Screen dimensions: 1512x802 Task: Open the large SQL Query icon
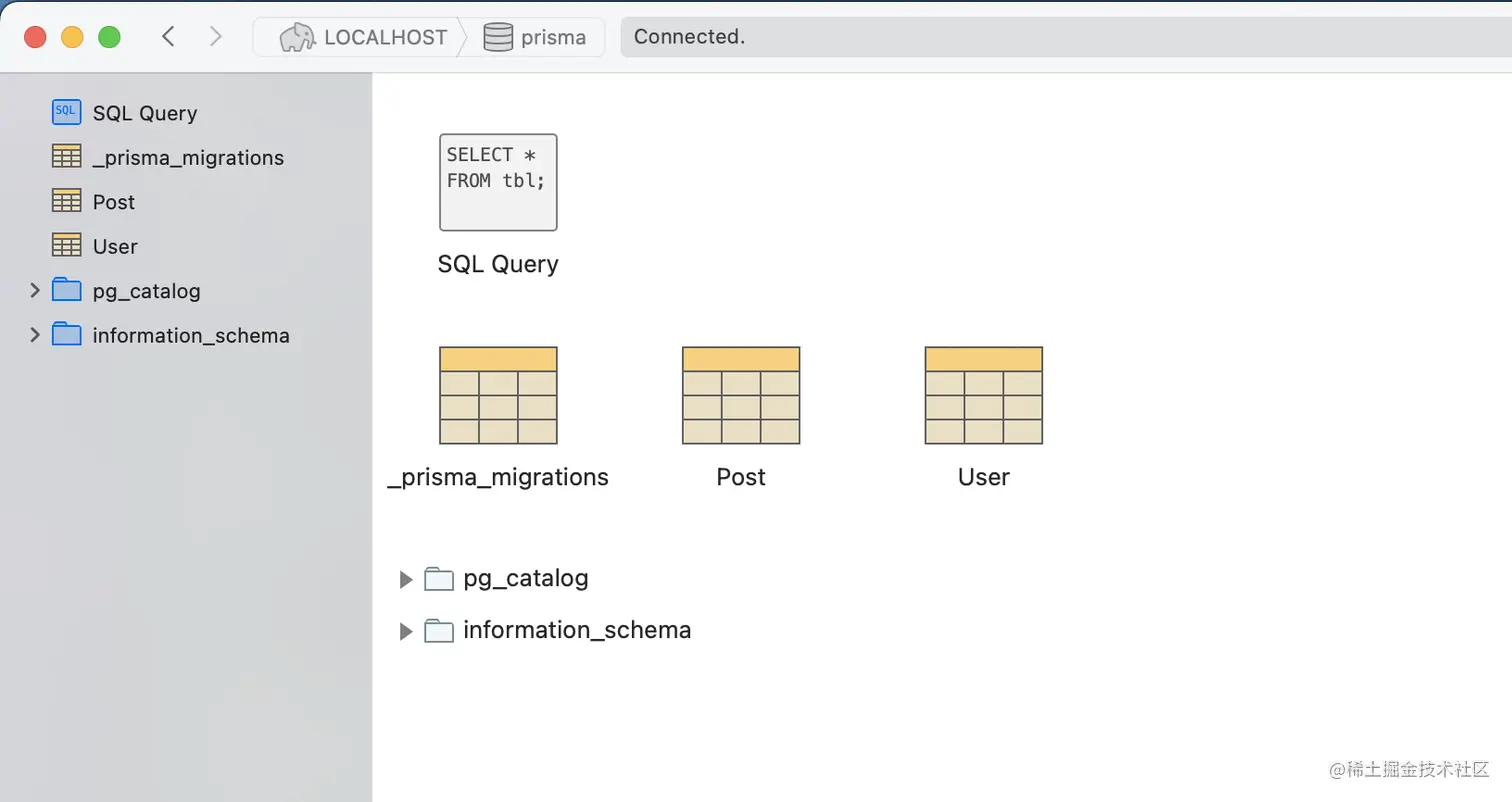tap(498, 183)
